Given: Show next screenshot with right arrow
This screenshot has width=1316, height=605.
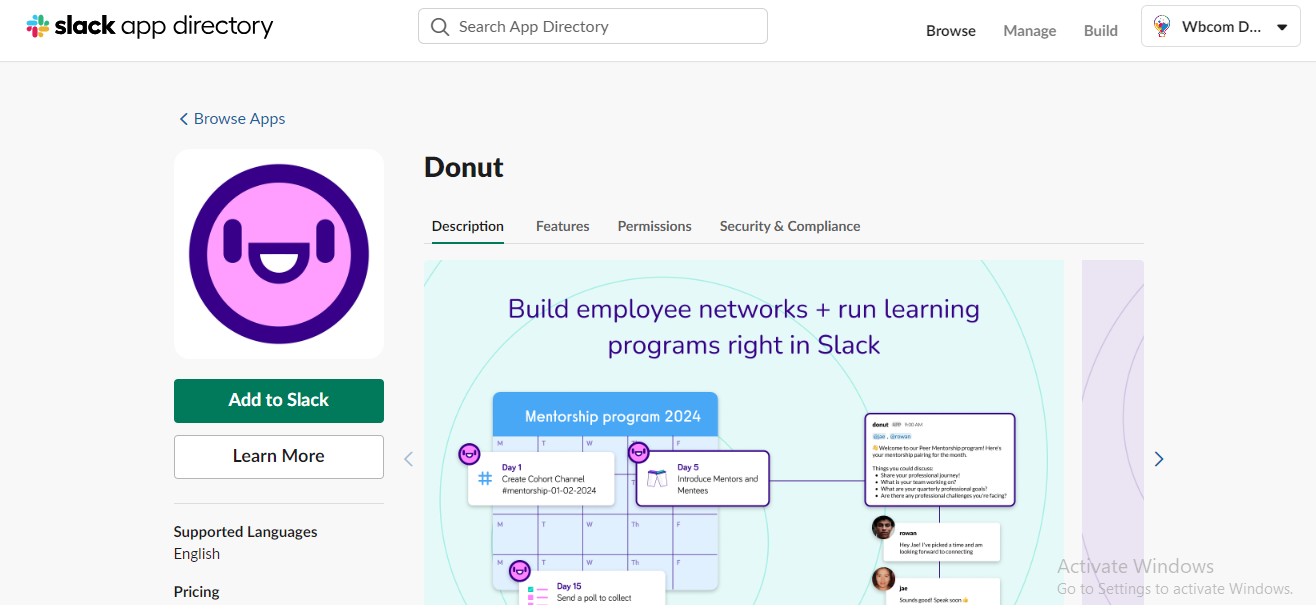Looking at the screenshot, I should click(x=1159, y=459).
